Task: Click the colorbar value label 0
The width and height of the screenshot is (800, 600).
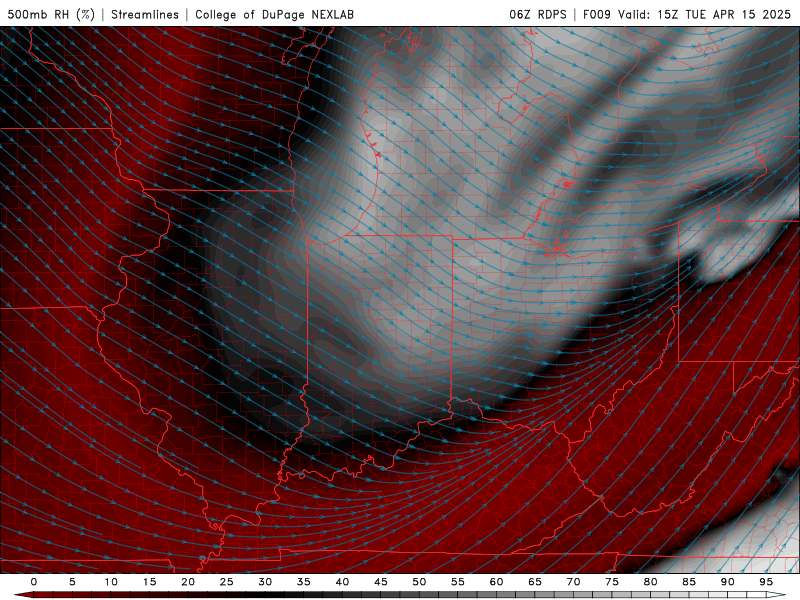Action: (x=34, y=582)
